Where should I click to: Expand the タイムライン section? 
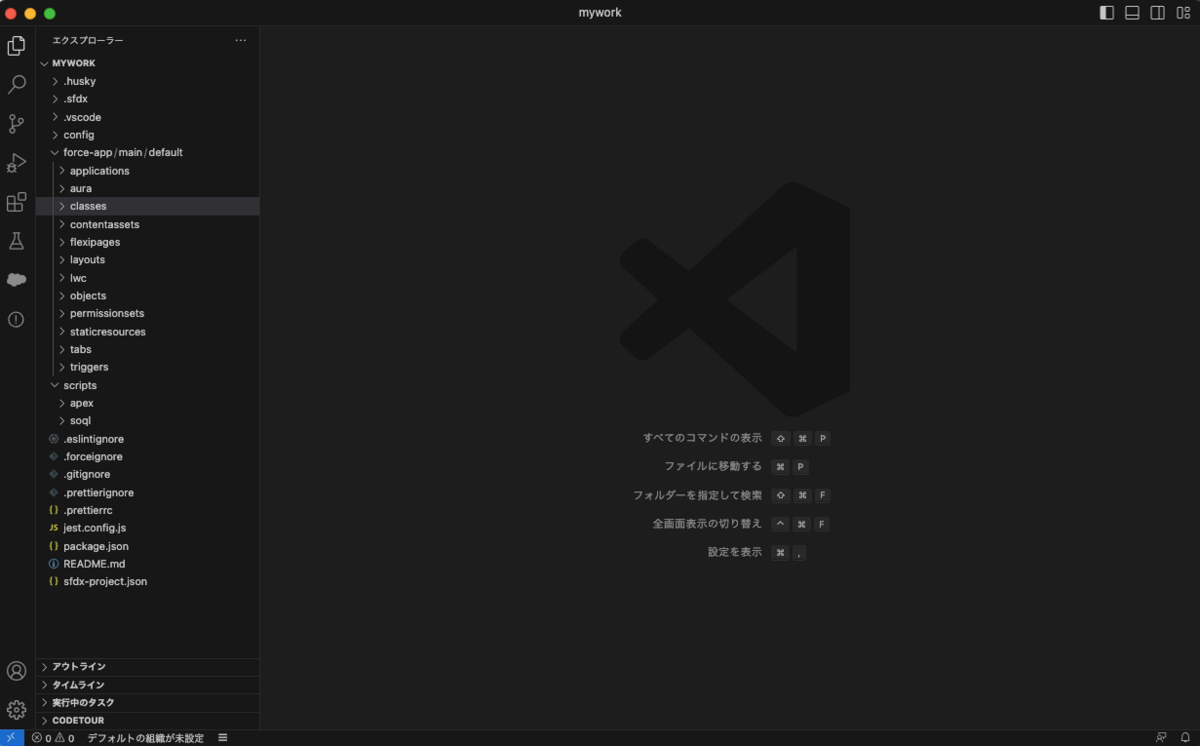[x=148, y=685]
